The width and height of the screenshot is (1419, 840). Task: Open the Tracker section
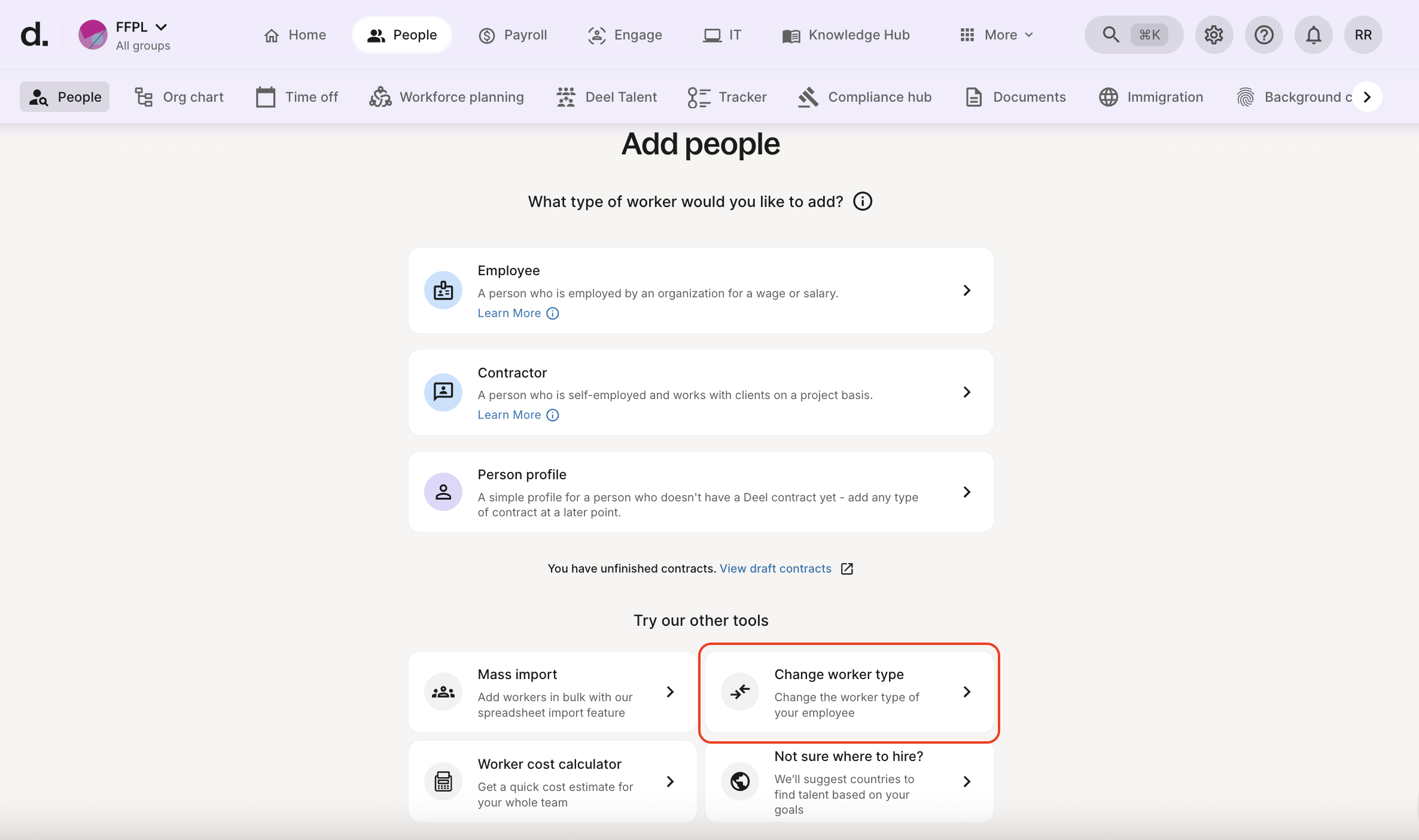727,97
